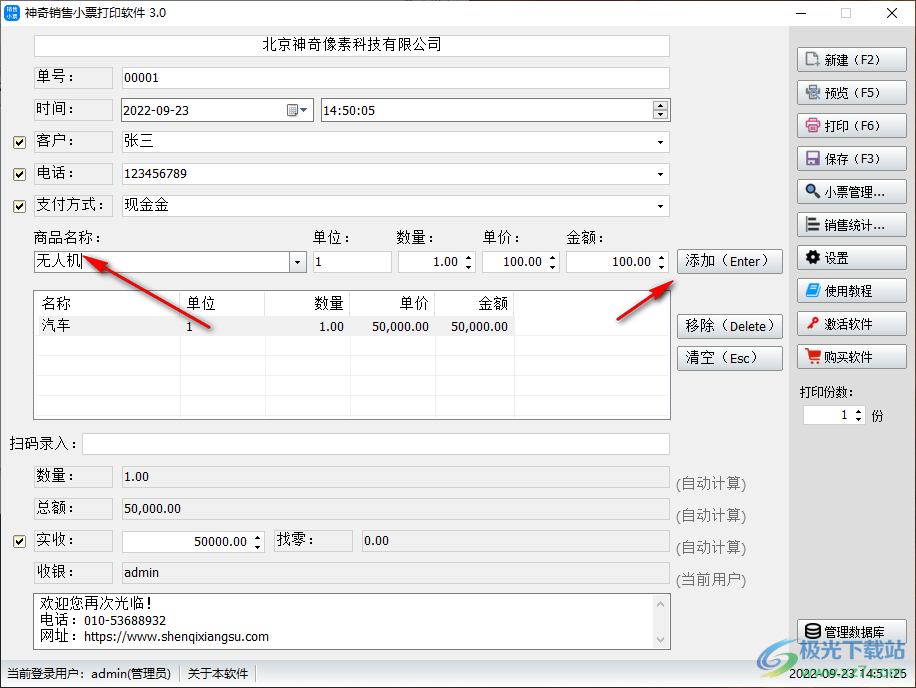Open 关于本软件 in status bar
The width and height of the screenshot is (916, 688).
tap(218, 674)
